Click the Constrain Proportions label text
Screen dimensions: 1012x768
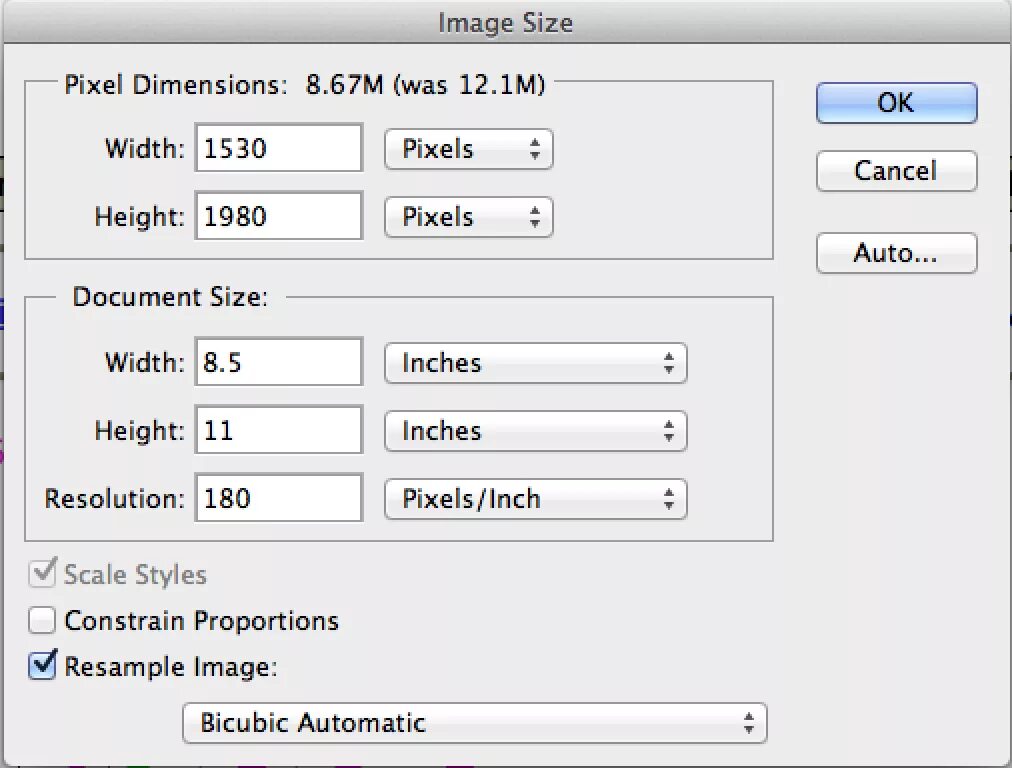click(x=201, y=621)
